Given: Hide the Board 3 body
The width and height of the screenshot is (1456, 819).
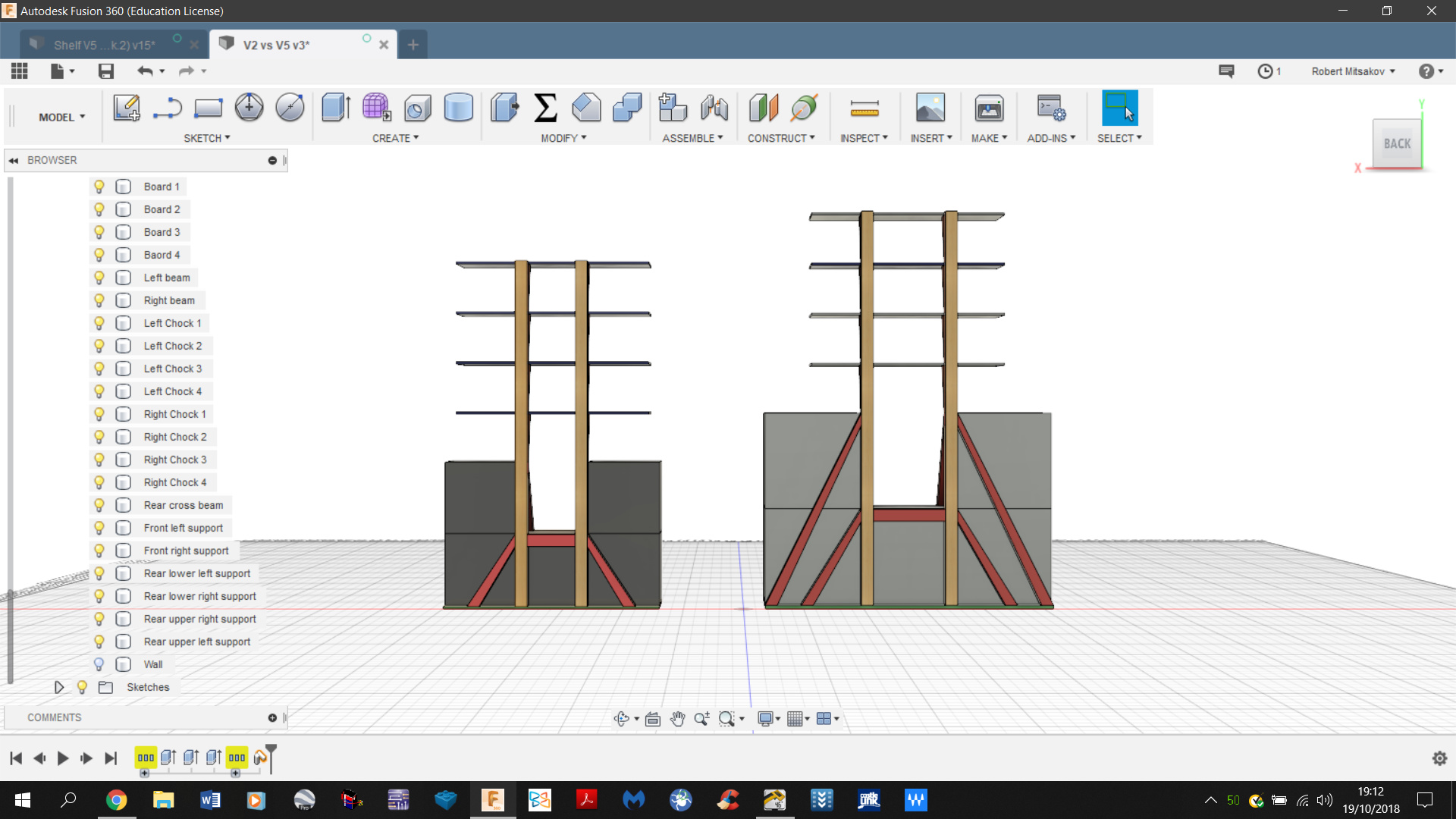Looking at the screenshot, I should [99, 232].
